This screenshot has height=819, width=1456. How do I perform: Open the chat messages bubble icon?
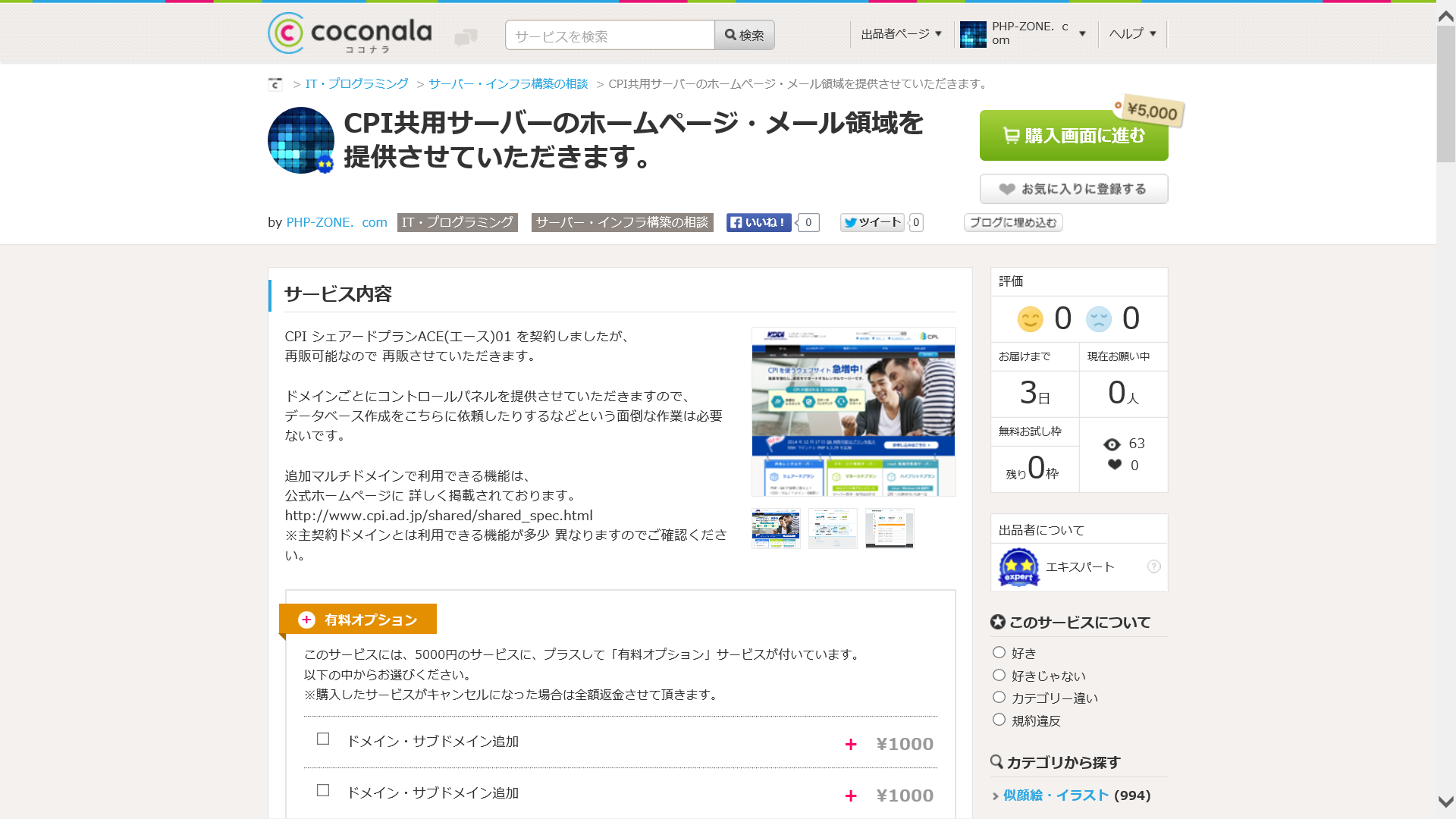pyautogui.click(x=466, y=37)
